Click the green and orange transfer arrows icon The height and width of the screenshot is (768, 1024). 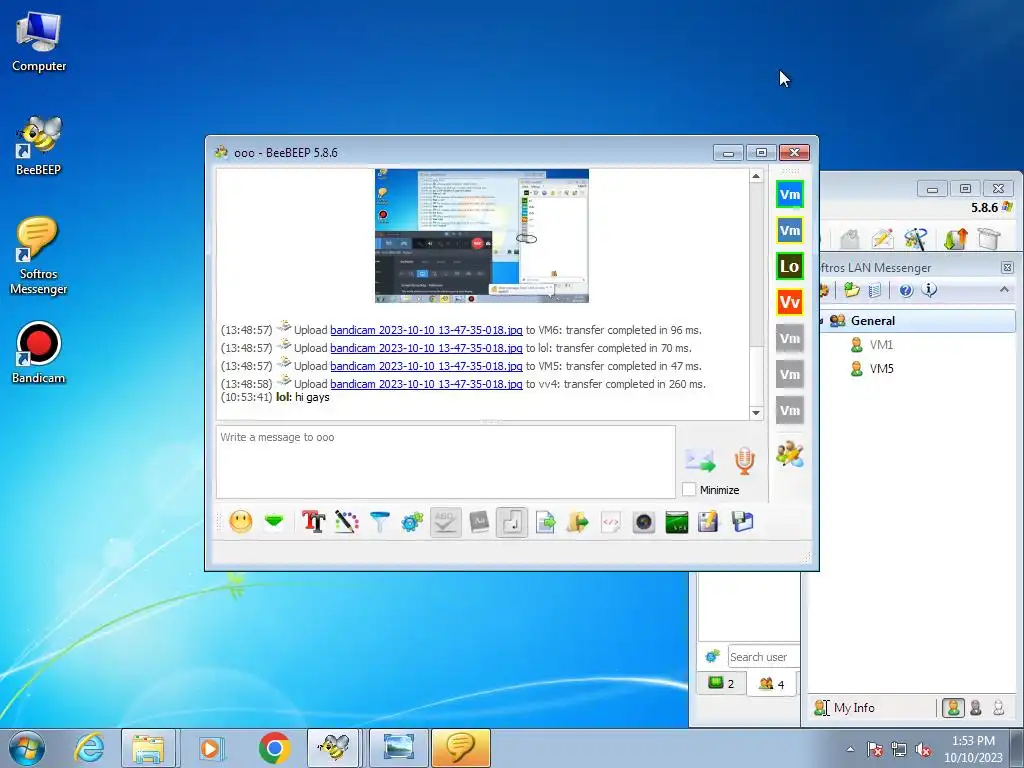955,239
